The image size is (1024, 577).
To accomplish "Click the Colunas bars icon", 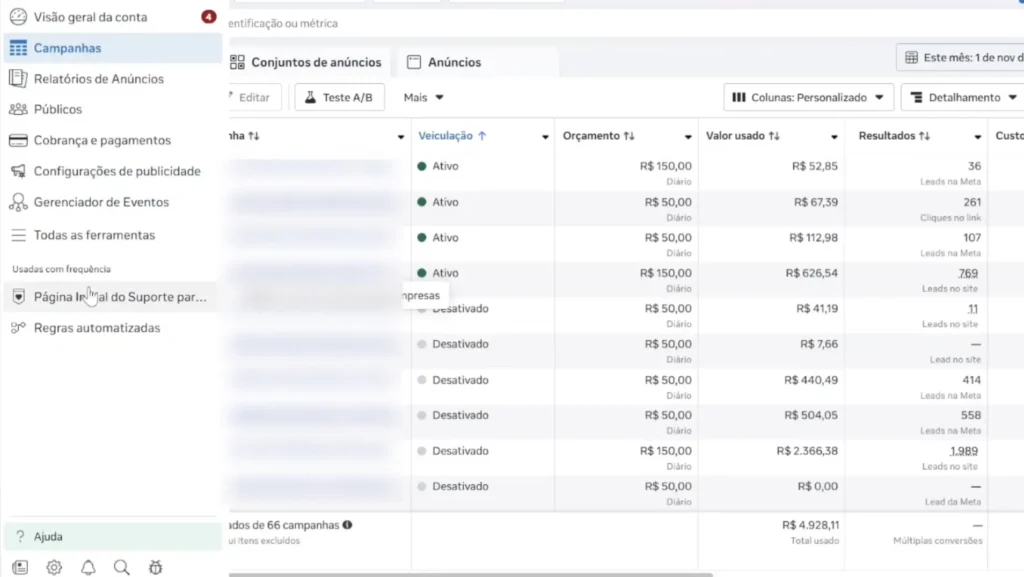I will tap(739, 97).
